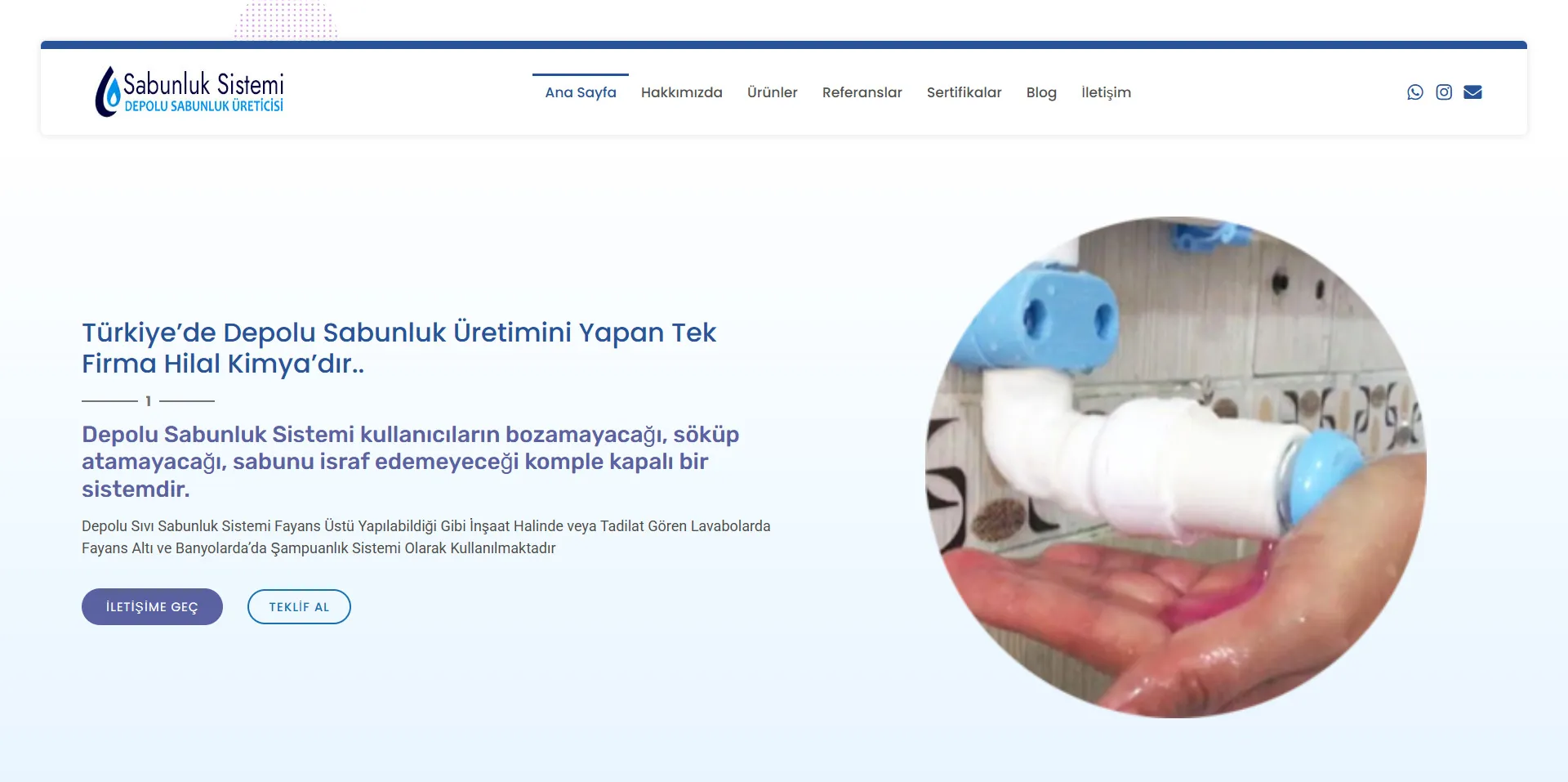Viewport: 1568px width, 782px height.
Task: Go to the Referanslar page
Action: click(x=862, y=92)
